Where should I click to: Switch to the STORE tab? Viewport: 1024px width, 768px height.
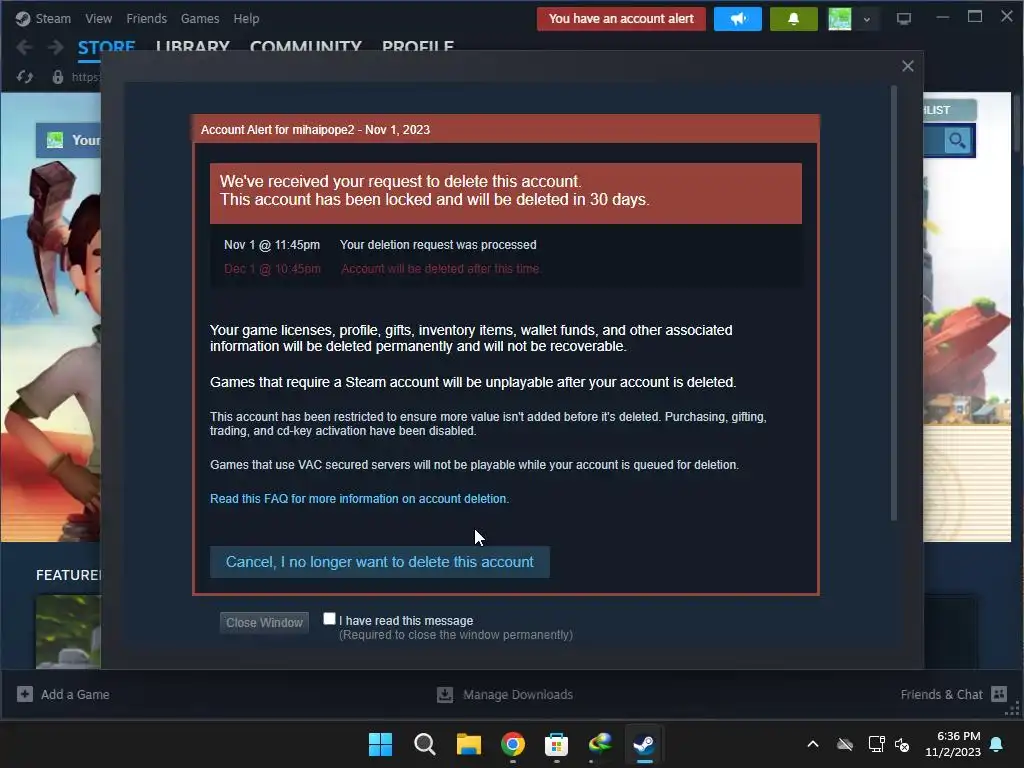click(x=106, y=47)
